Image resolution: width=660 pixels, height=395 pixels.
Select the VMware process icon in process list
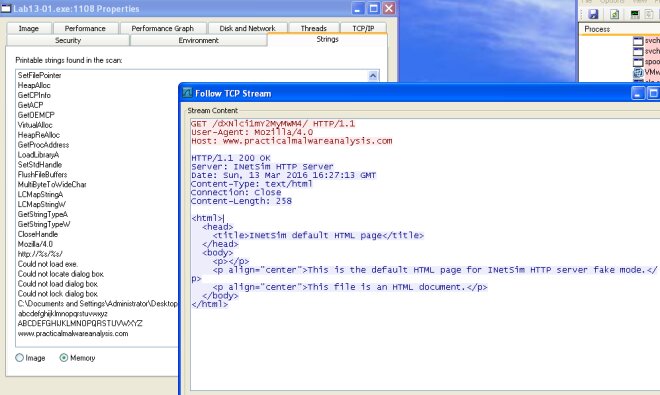(638, 72)
